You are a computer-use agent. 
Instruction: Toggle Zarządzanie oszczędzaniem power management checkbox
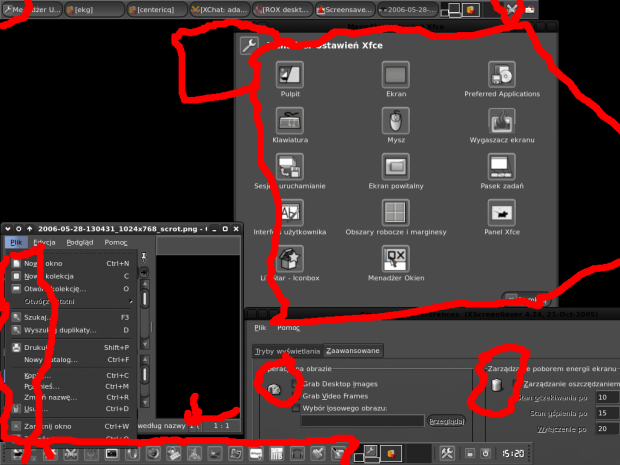[x=516, y=384]
